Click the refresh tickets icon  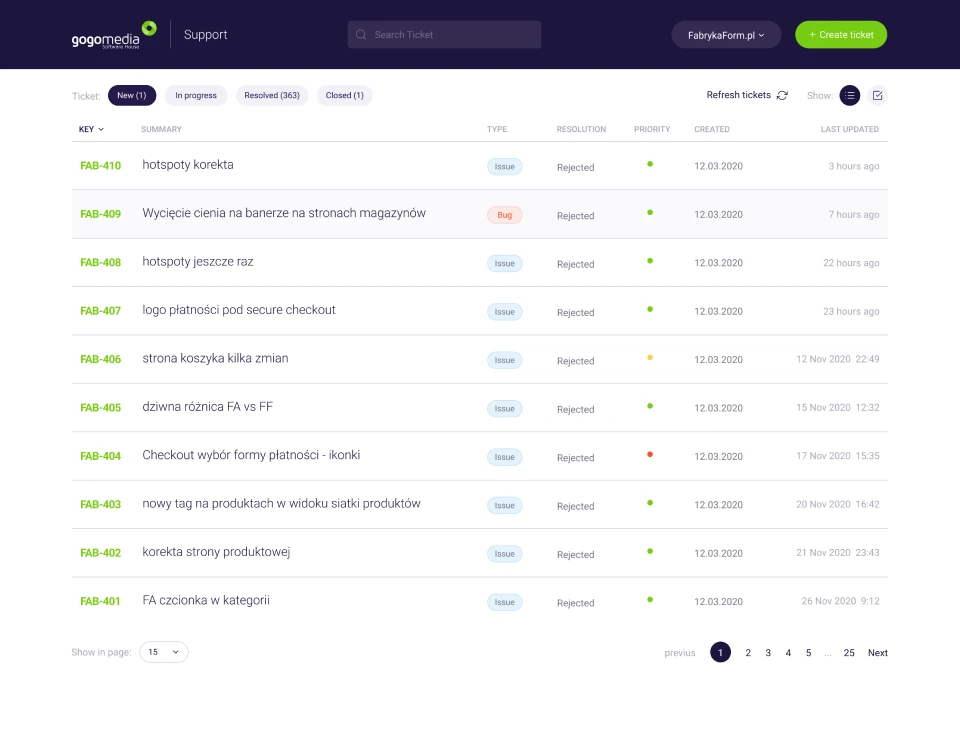[x=782, y=96]
